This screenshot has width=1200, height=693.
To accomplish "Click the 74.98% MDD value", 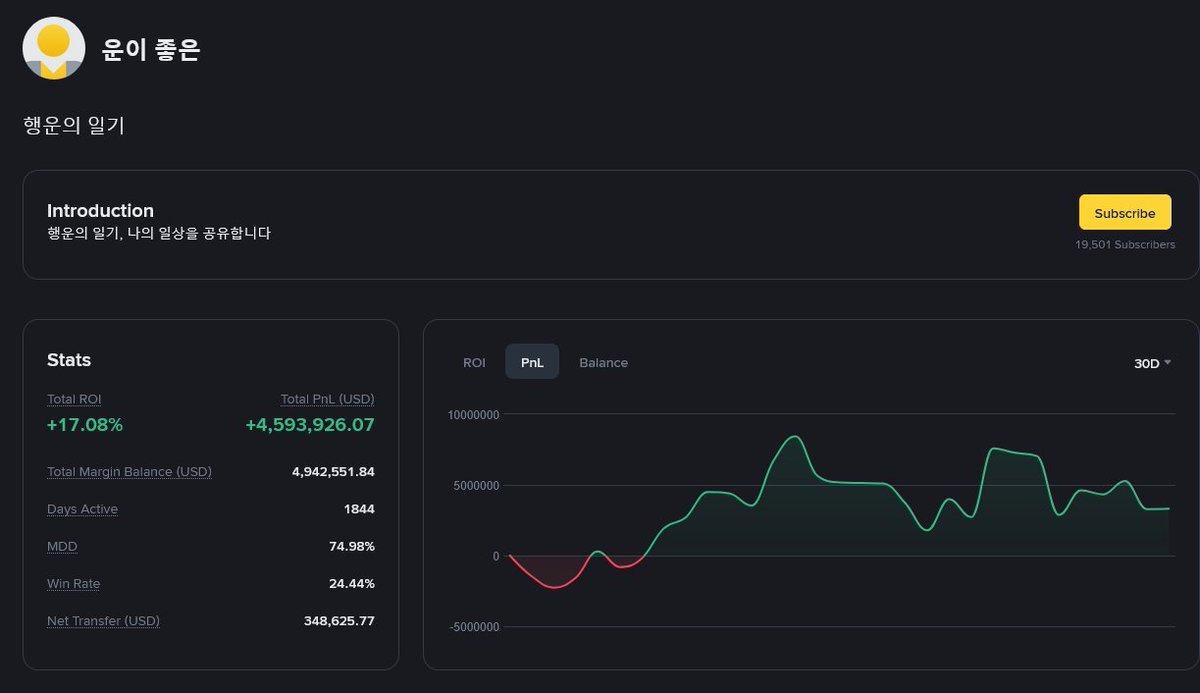I will [352, 546].
